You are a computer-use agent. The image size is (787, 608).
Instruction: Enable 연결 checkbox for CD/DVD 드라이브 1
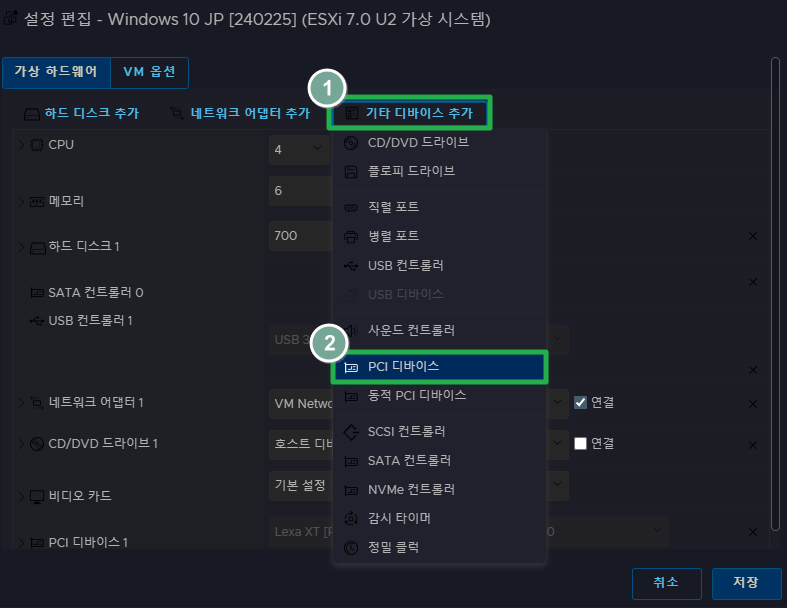pos(580,443)
